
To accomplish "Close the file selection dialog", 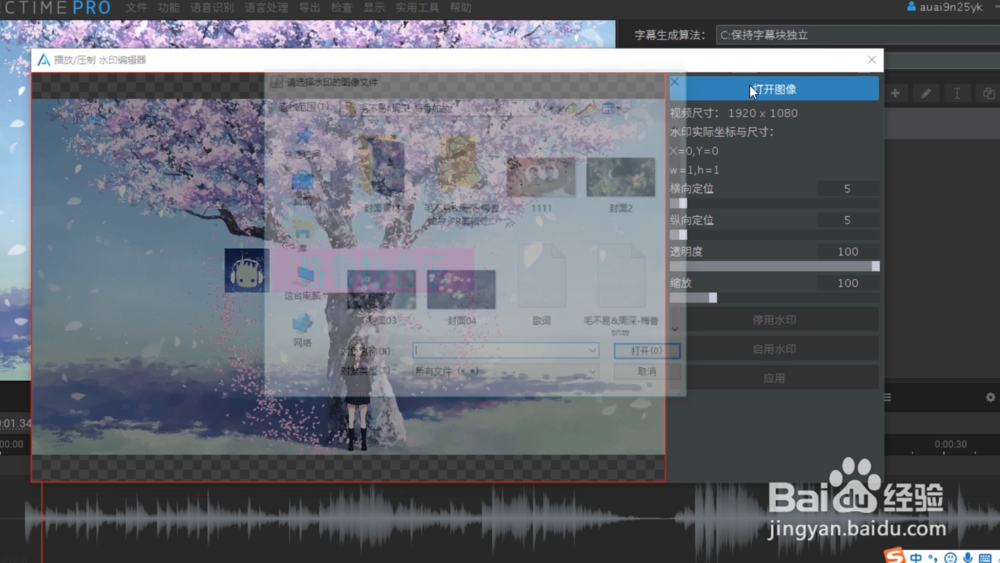I will click(675, 82).
